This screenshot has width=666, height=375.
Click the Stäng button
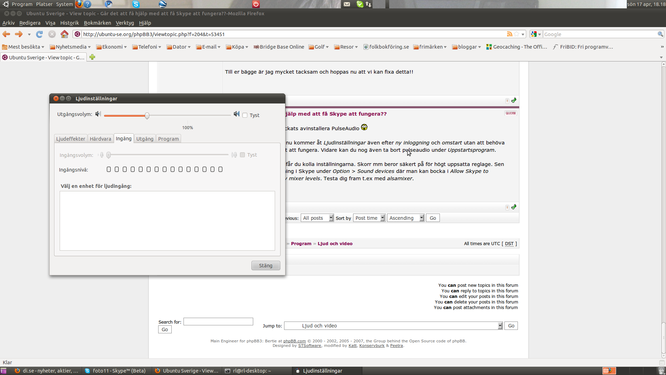[265, 265]
